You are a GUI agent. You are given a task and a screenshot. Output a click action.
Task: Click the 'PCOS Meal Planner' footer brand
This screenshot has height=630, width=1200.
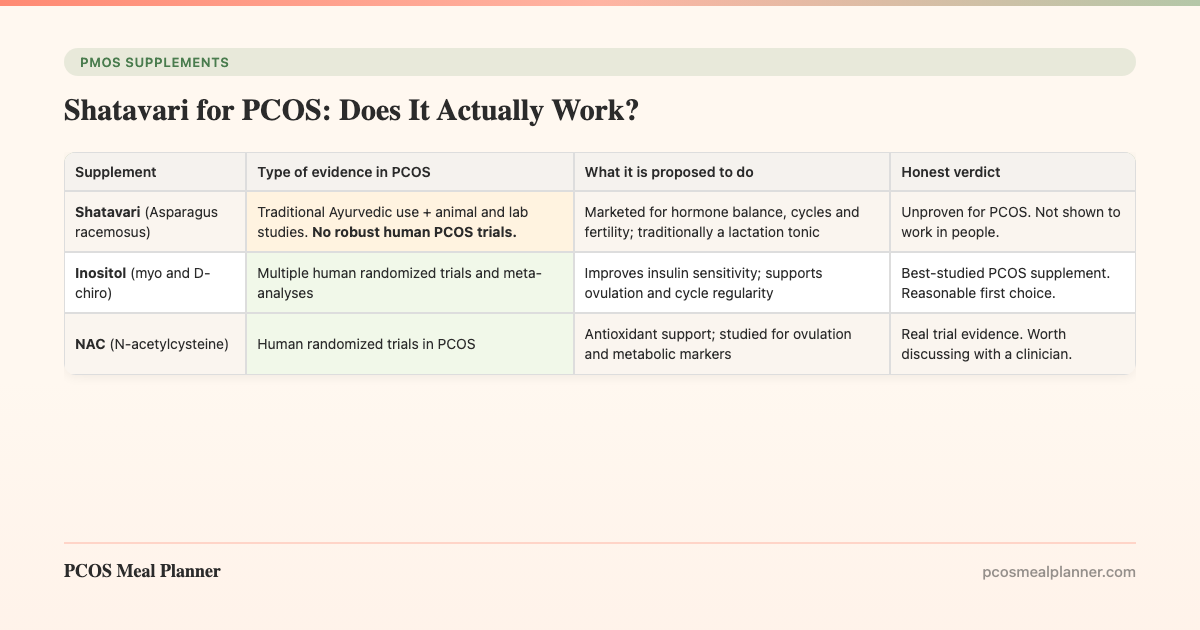pos(142,571)
